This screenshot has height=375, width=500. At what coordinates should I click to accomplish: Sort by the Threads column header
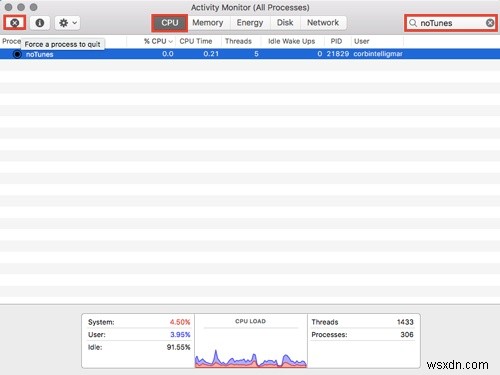(x=238, y=41)
